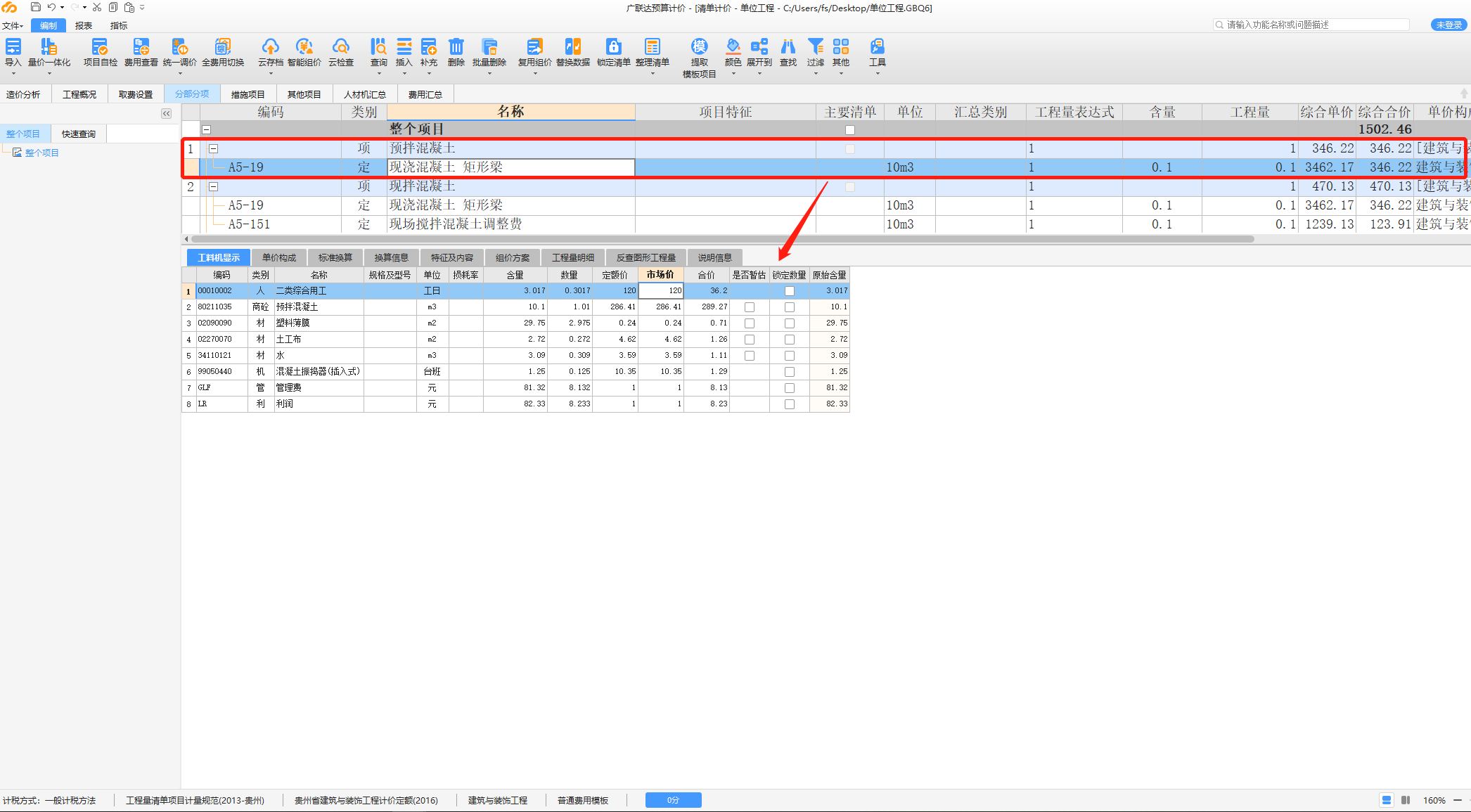
Task: Toggle 是否暂估 checkbox for 土工布
Action: 750,340
